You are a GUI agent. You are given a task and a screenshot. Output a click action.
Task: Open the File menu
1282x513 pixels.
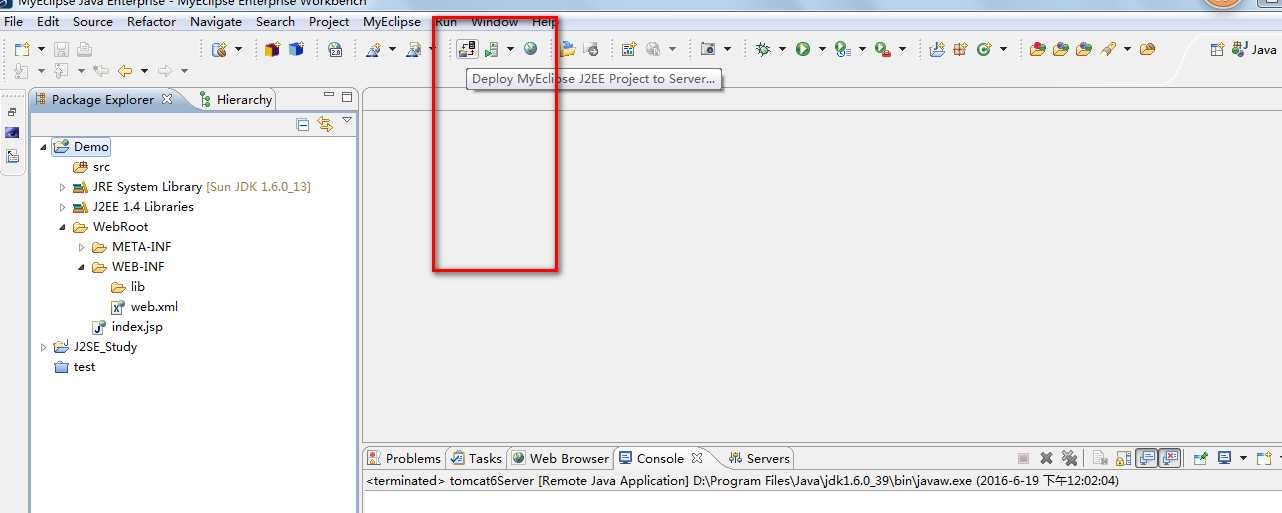point(14,21)
